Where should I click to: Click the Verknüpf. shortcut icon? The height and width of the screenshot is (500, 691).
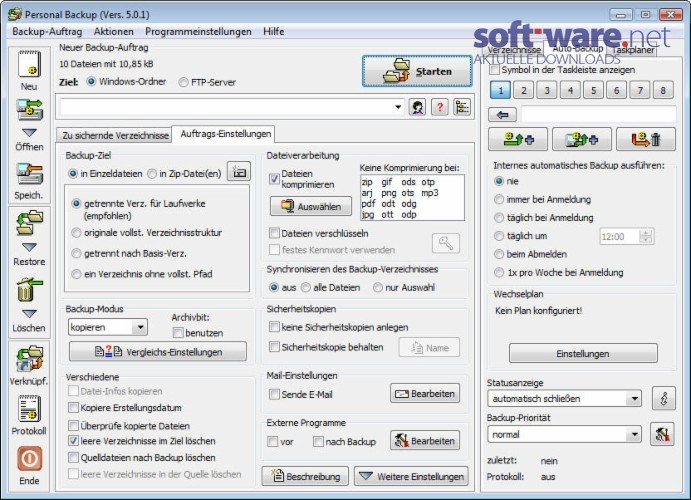coord(29,358)
